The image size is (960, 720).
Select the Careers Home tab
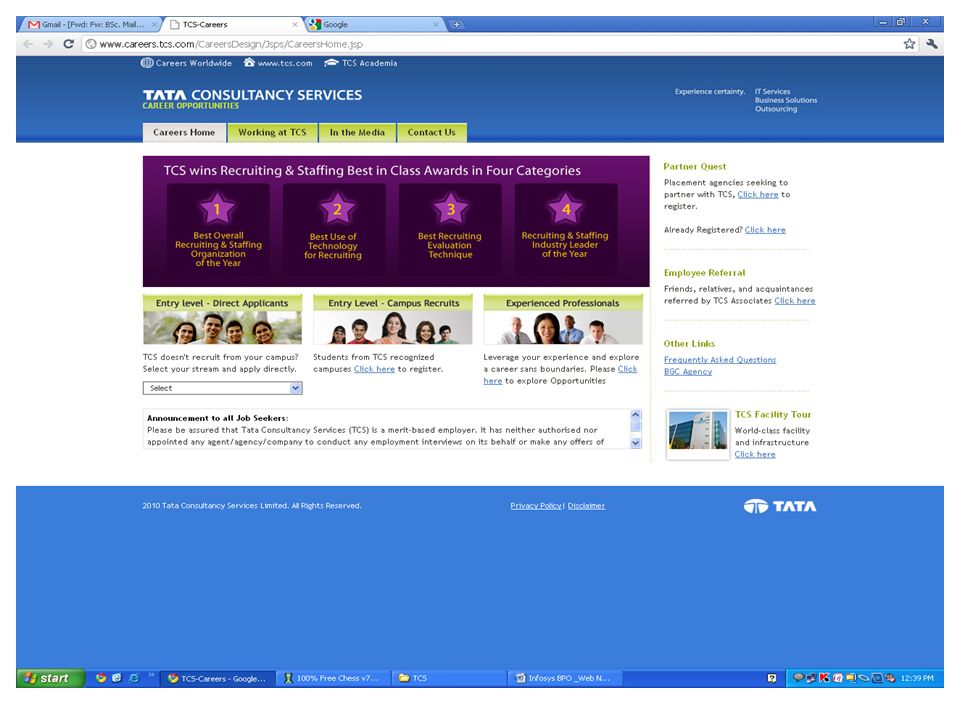(x=184, y=132)
